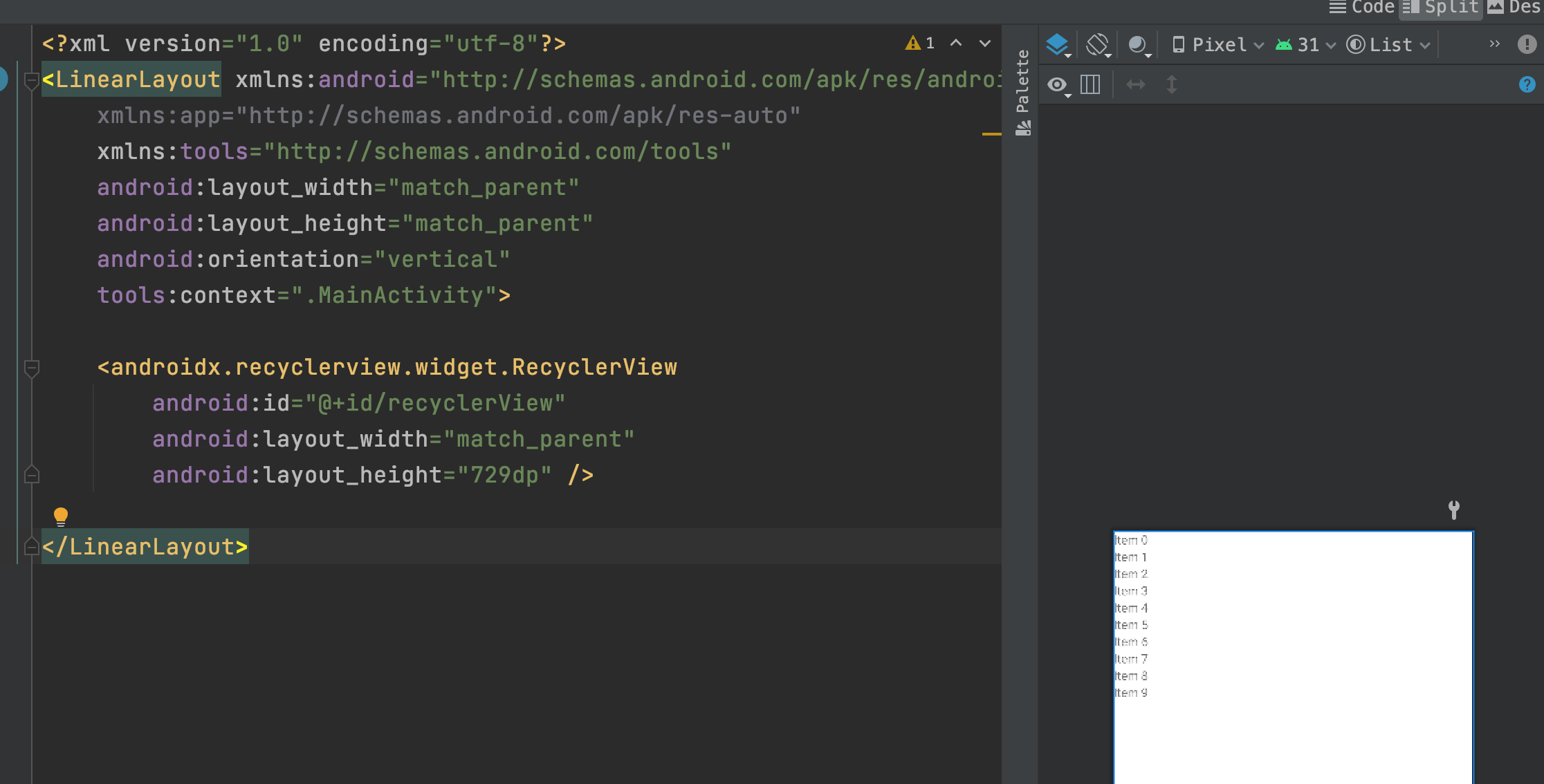The width and height of the screenshot is (1544, 784).
Task: Expand the hidden toolbar items chevron
Action: (1494, 44)
